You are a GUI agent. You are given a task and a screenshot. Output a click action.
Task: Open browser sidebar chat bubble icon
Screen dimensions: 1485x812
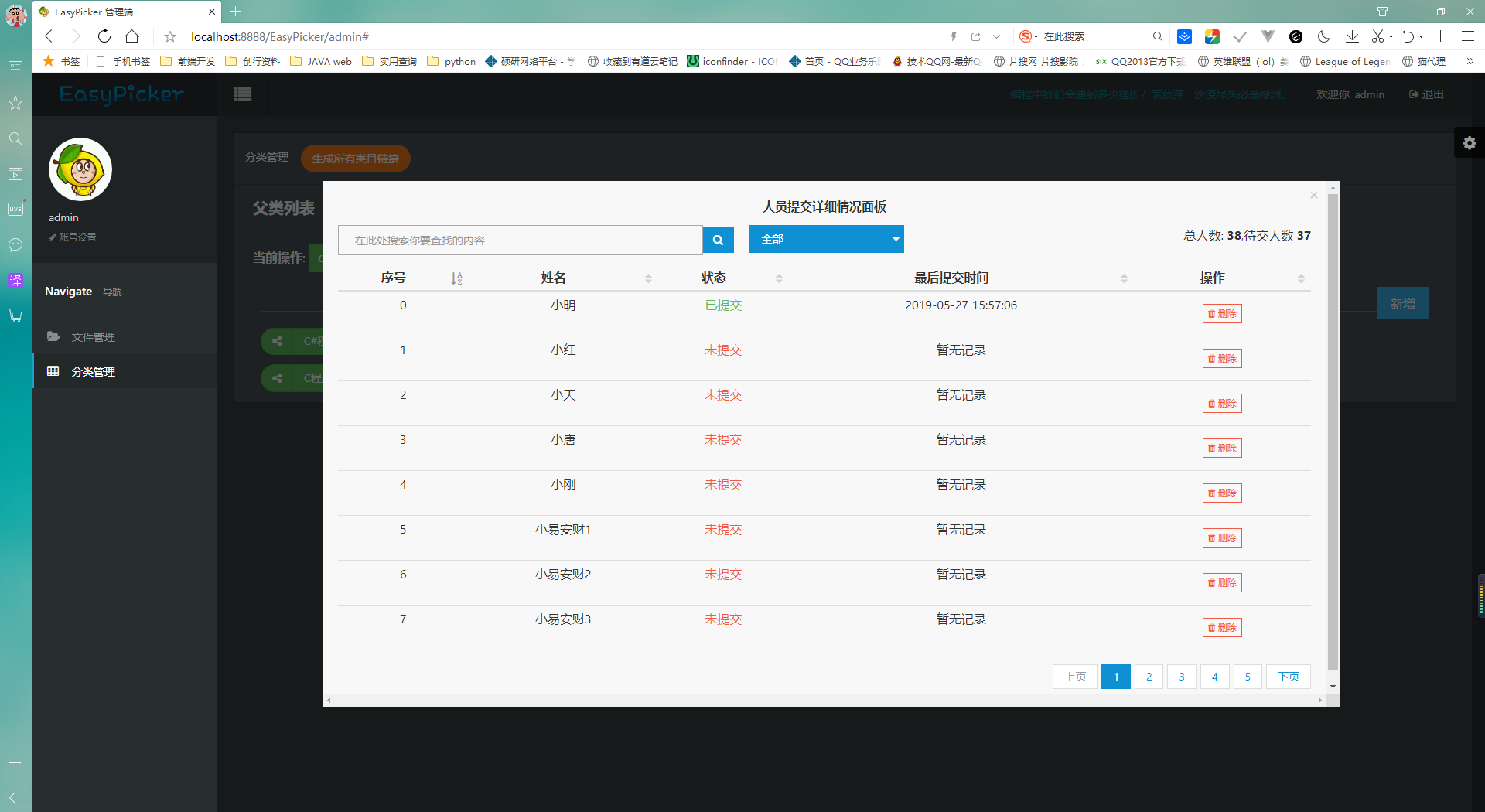tap(15, 245)
